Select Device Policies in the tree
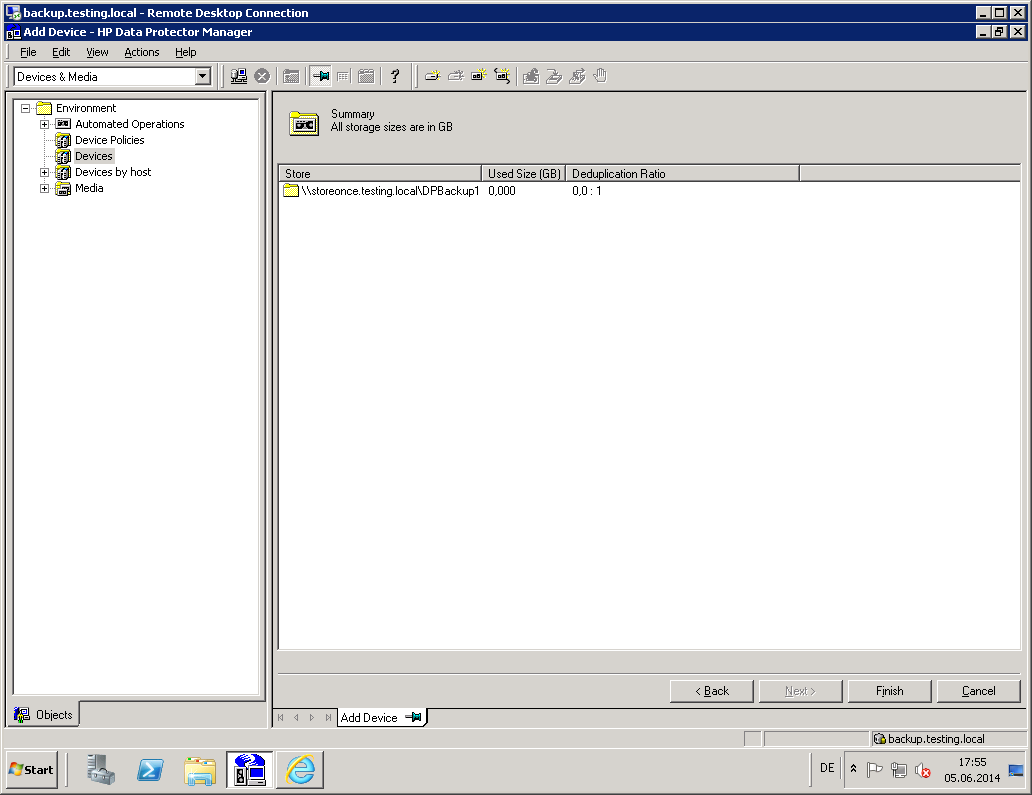 pyautogui.click(x=109, y=140)
